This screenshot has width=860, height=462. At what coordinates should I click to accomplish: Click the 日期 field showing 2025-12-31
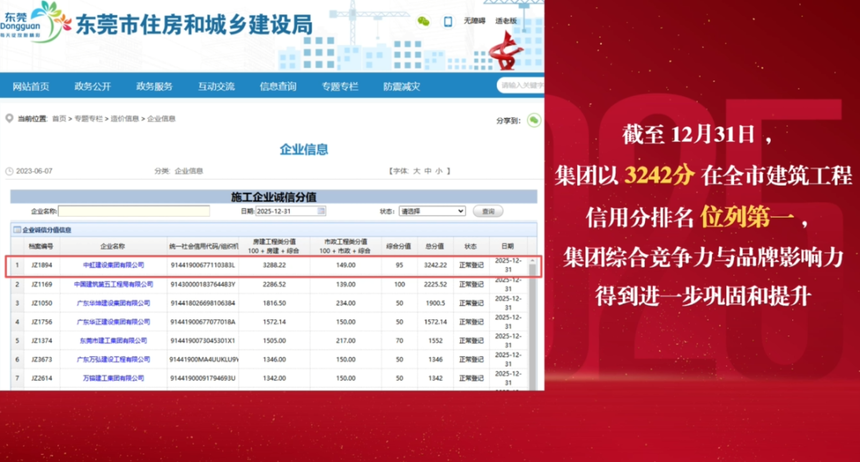click(x=291, y=211)
